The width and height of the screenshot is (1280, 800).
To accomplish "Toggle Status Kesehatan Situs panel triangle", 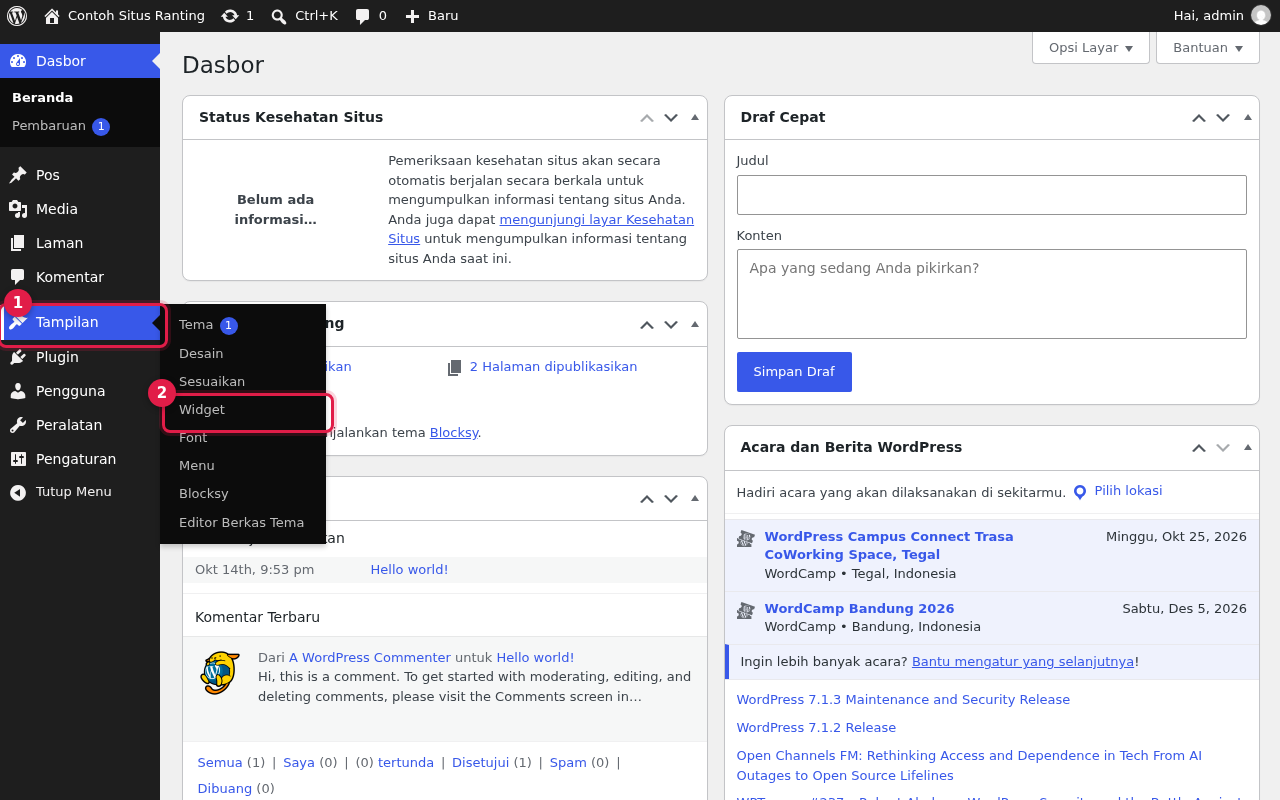I will coord(695,117).
